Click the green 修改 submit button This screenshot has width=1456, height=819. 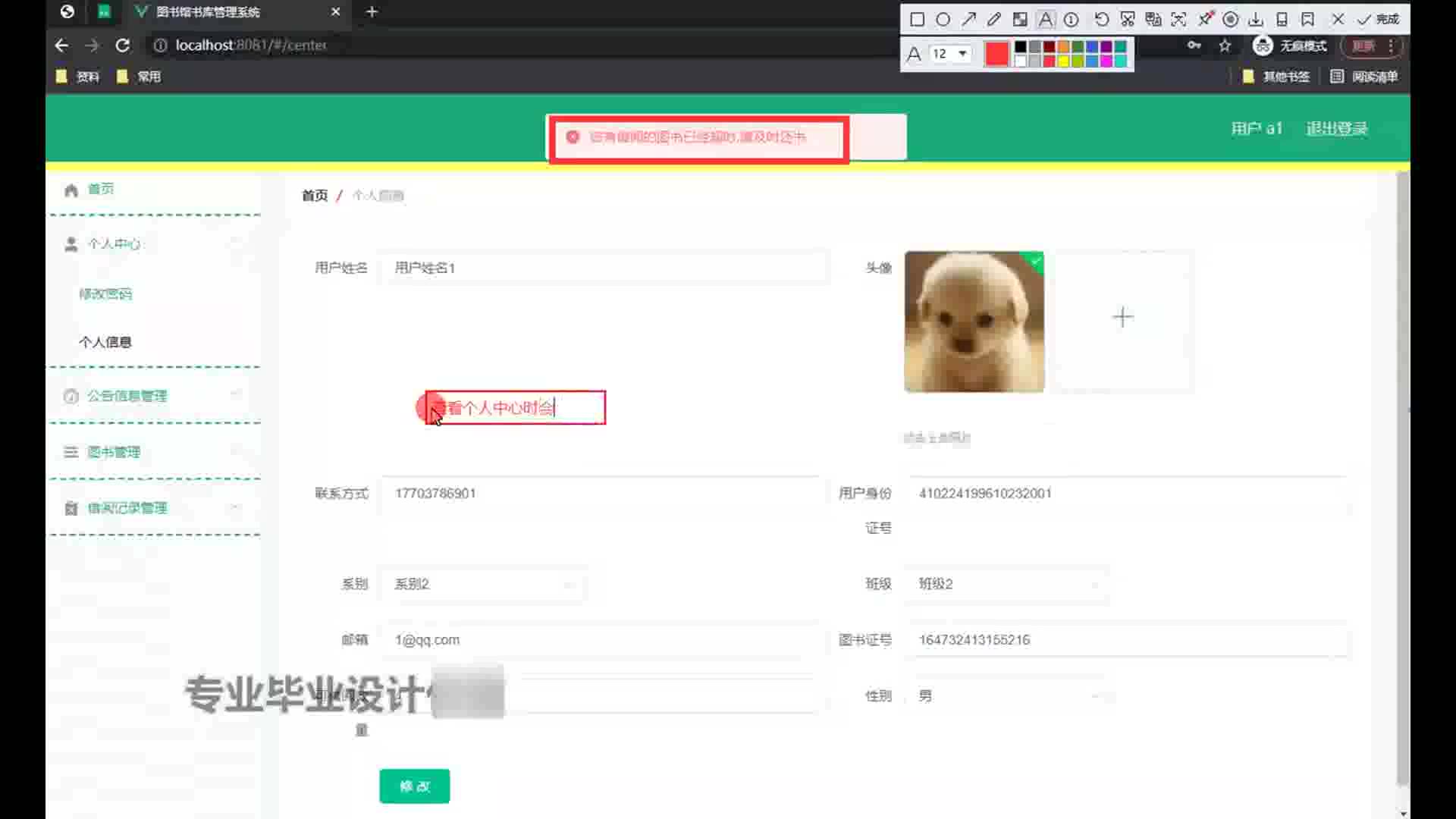(x=414, y=786)
